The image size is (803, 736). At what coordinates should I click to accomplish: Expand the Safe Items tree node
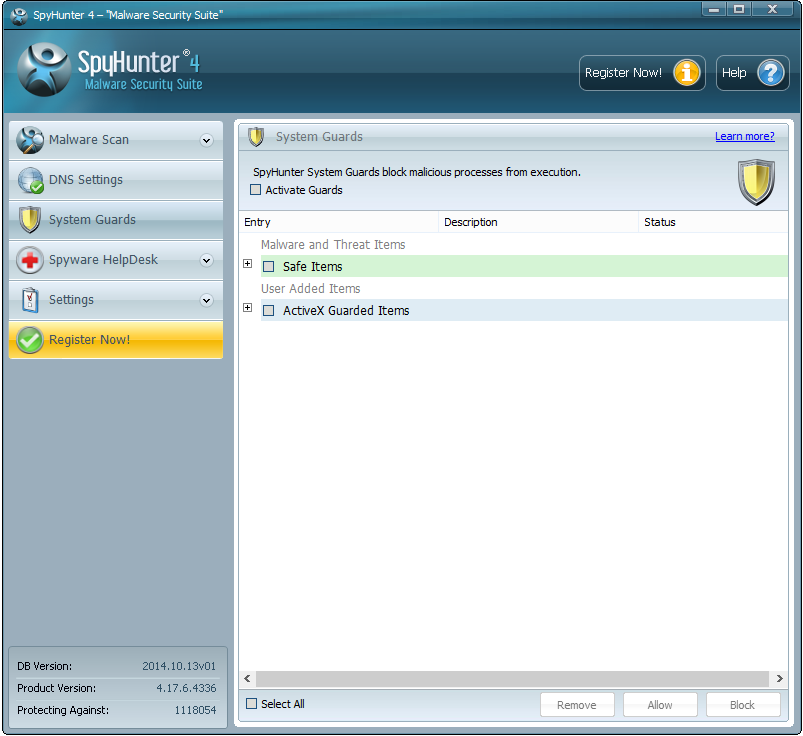(248, 264)
